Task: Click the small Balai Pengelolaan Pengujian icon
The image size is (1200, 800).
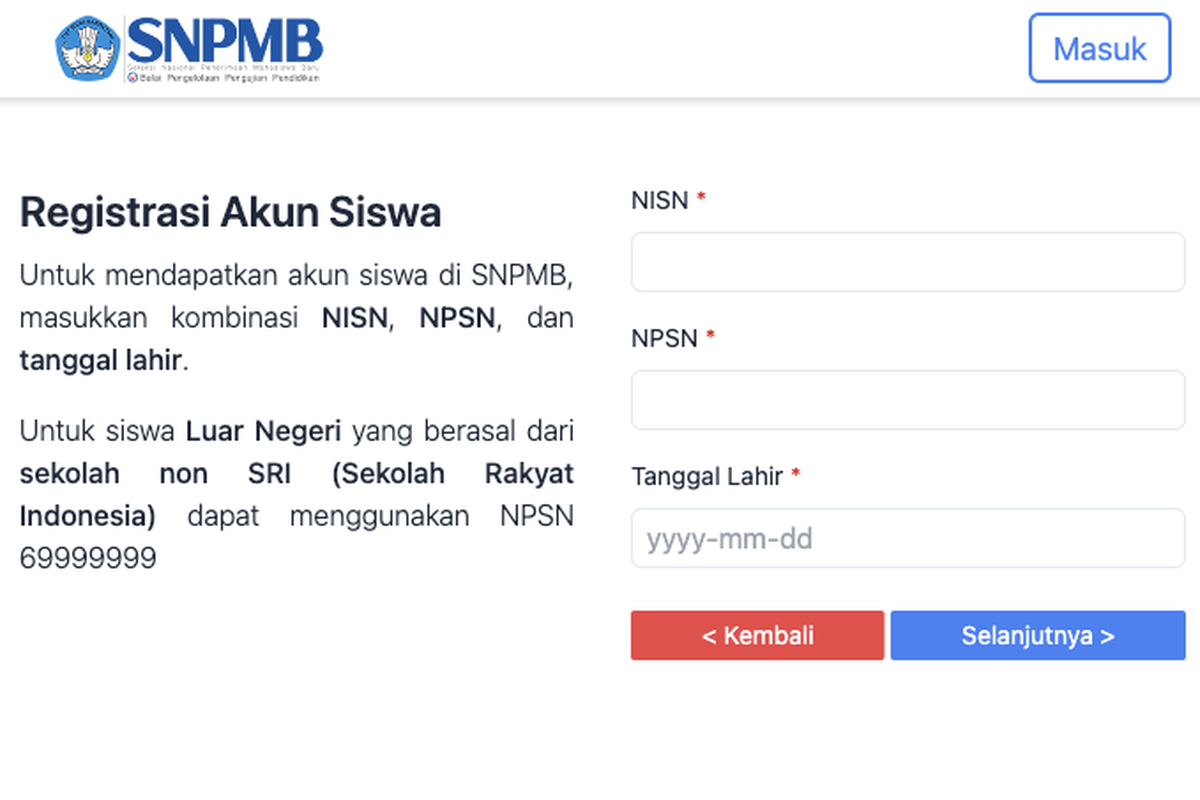Action: (131, 77)
